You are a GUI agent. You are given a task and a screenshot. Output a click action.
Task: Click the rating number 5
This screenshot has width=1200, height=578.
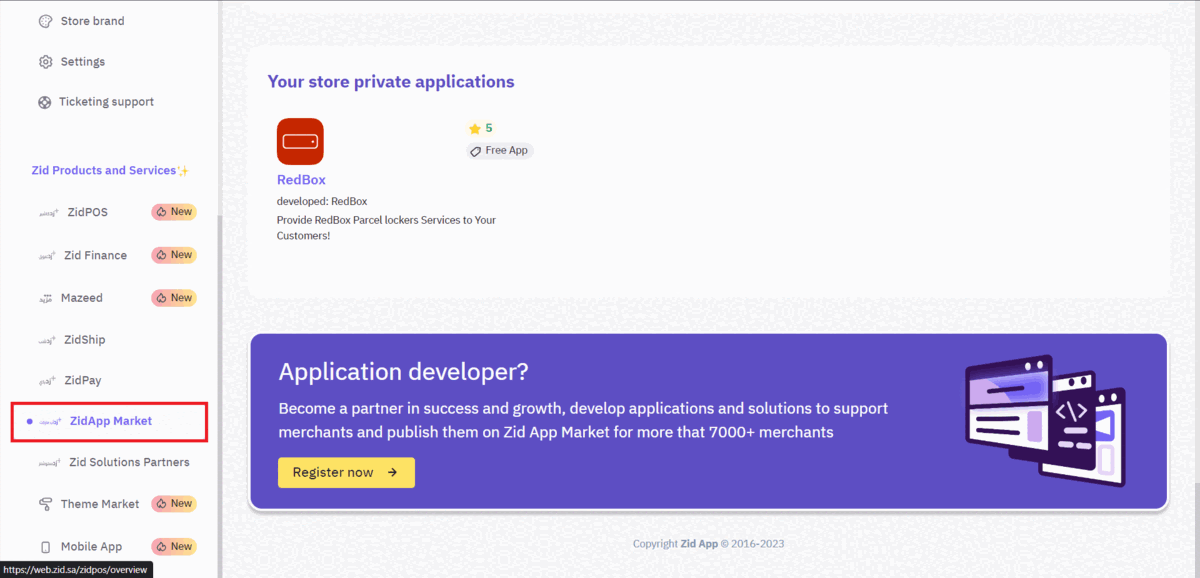[x=489, y=128]
